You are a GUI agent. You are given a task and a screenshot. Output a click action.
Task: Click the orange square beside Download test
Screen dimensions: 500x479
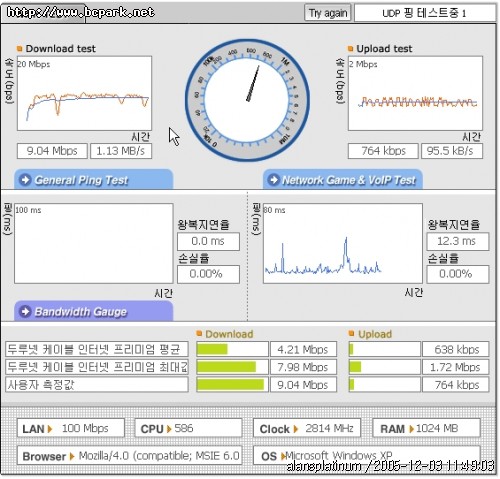[20, 49]
